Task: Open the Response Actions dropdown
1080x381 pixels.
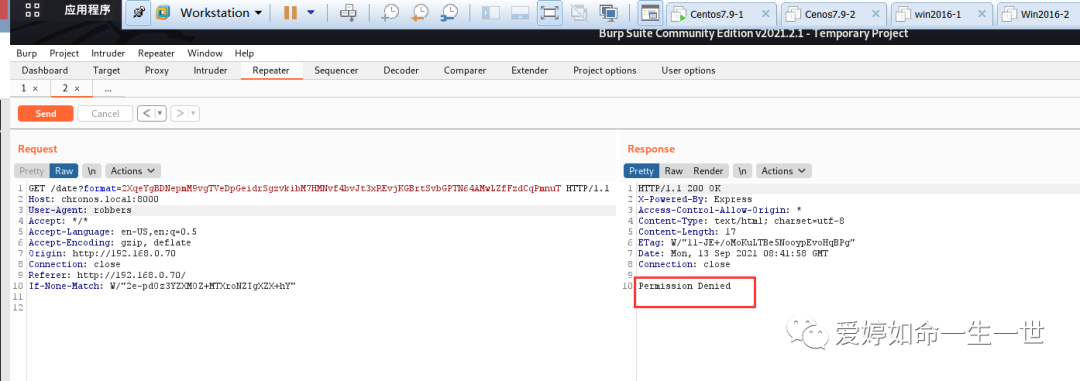Action: click(x=784, y=171)
